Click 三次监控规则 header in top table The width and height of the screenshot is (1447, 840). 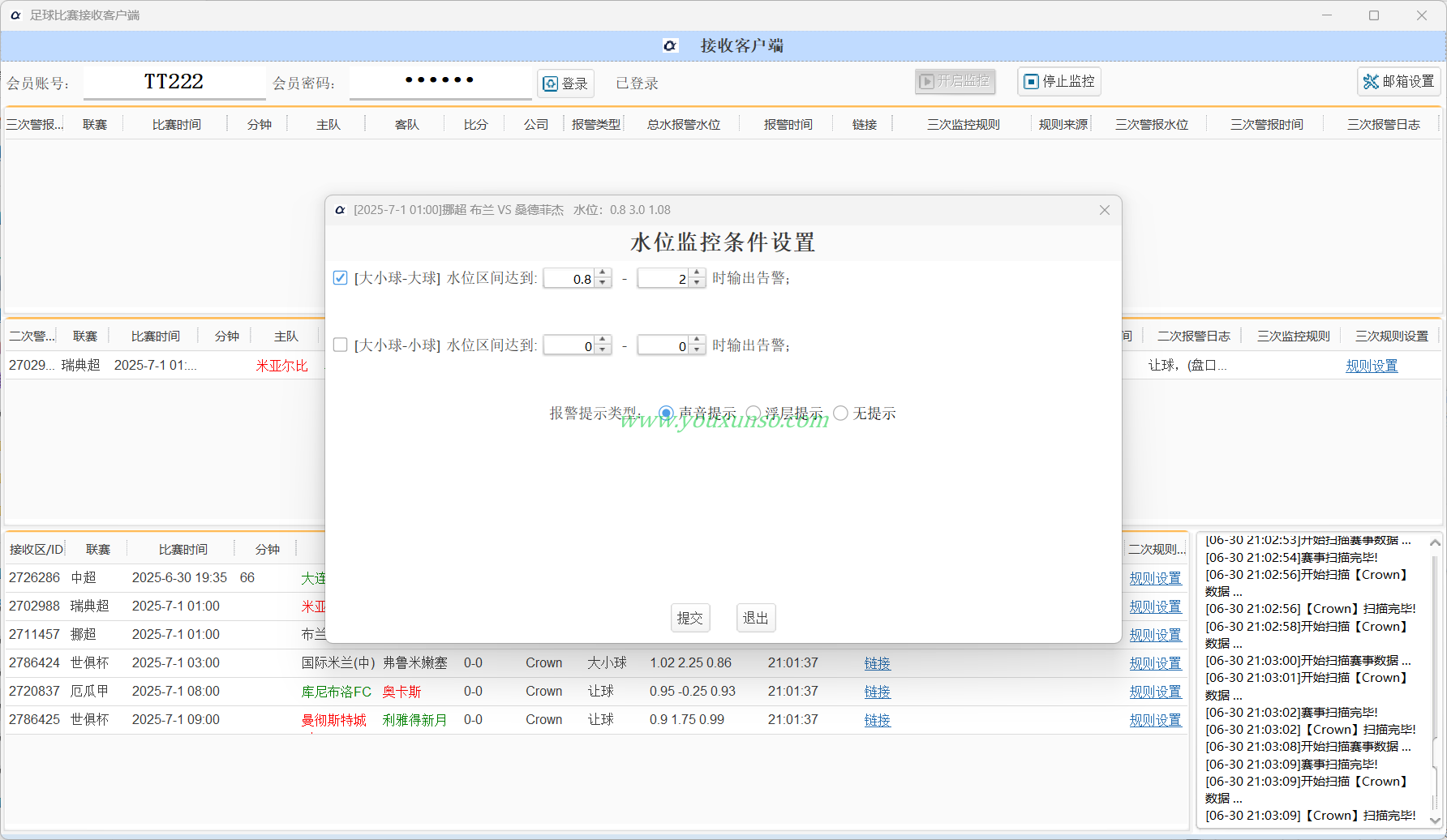tap(964, 124)
